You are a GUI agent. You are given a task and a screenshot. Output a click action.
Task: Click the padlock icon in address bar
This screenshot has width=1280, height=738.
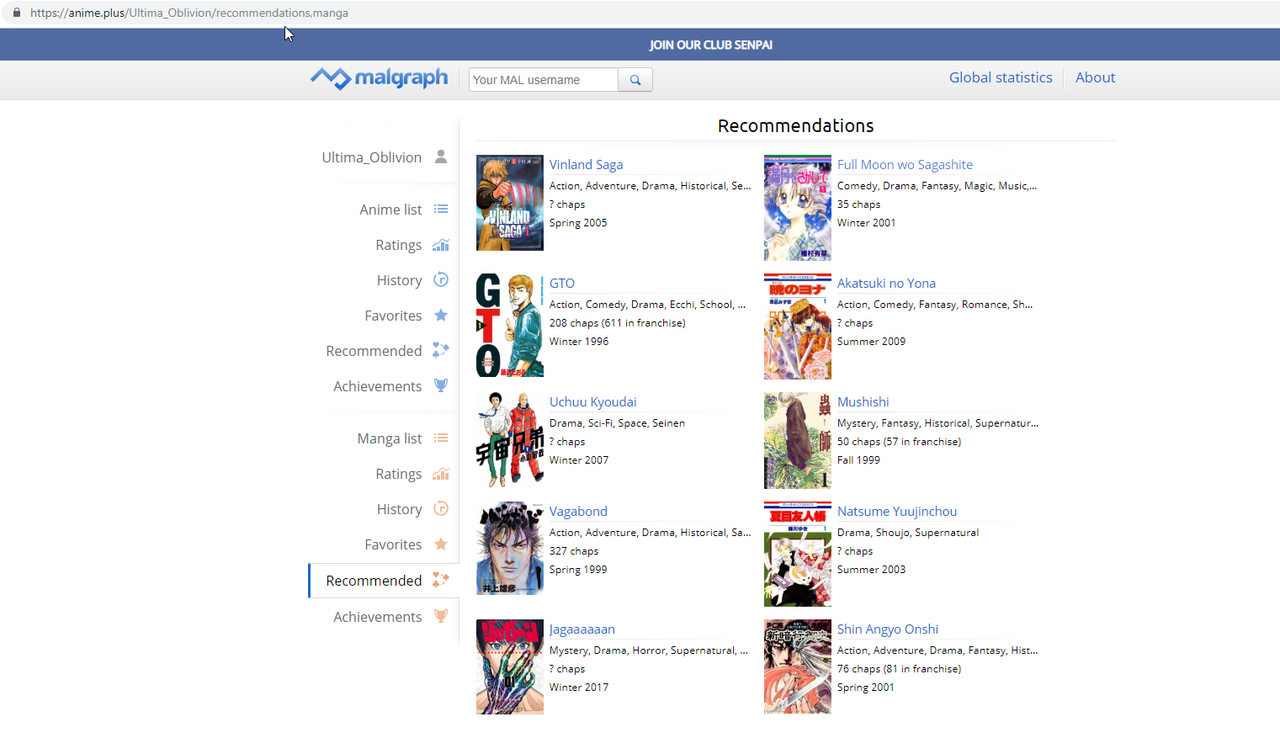(x=15, y=13)
